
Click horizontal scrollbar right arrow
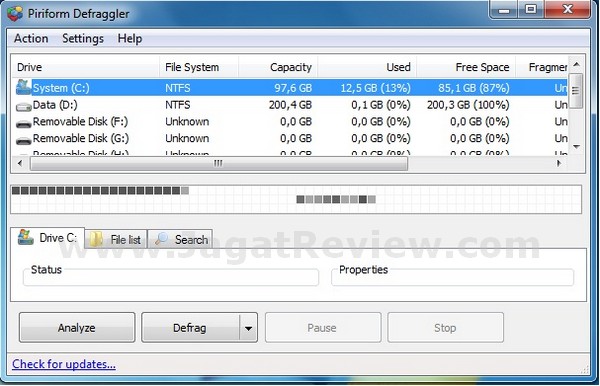[x=559, y=163]
